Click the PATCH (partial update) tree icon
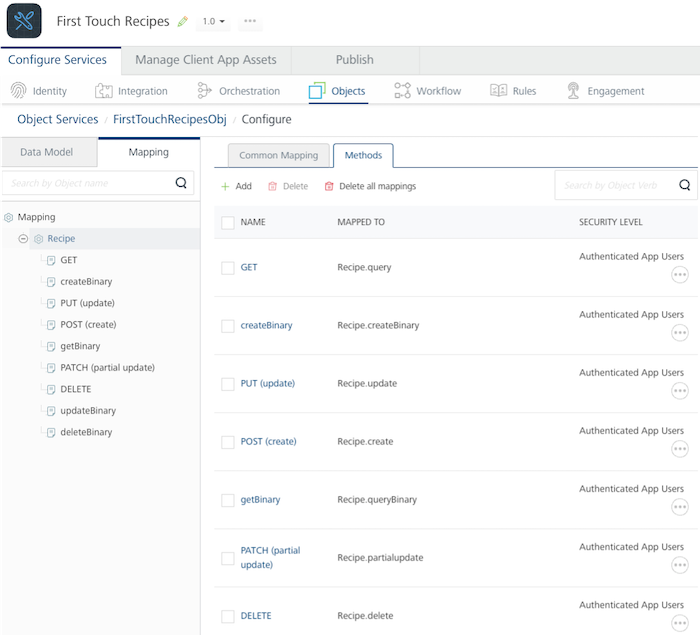This screenshot has height=635, width=700. click(51, 368)
